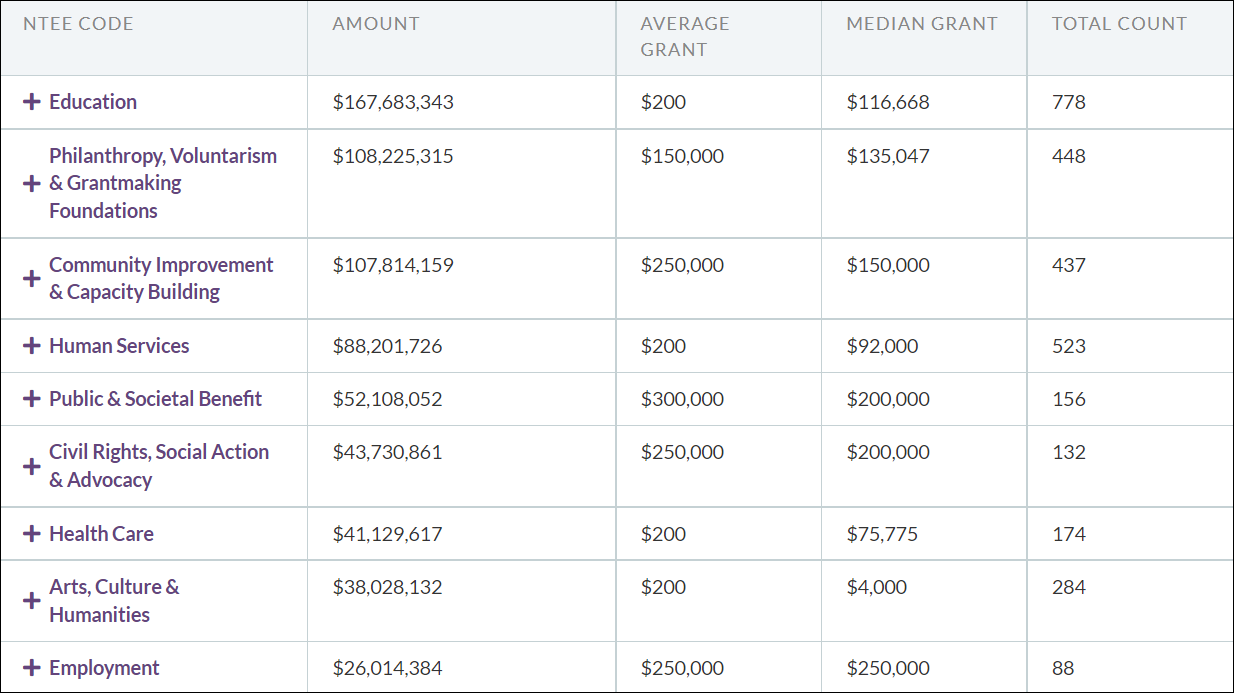Expand the Education row plus icon
The image size is (1234, 693).
click(x=32, y=102)
